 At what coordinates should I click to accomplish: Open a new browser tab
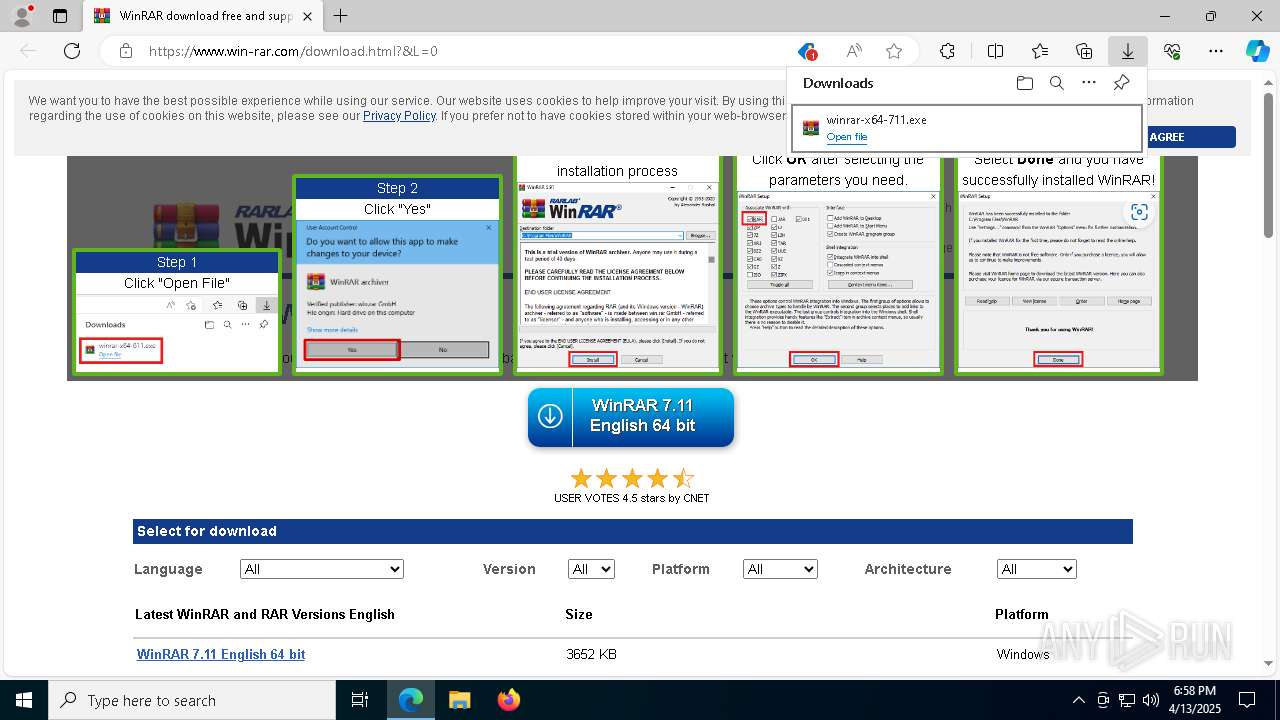pos(341,16)
